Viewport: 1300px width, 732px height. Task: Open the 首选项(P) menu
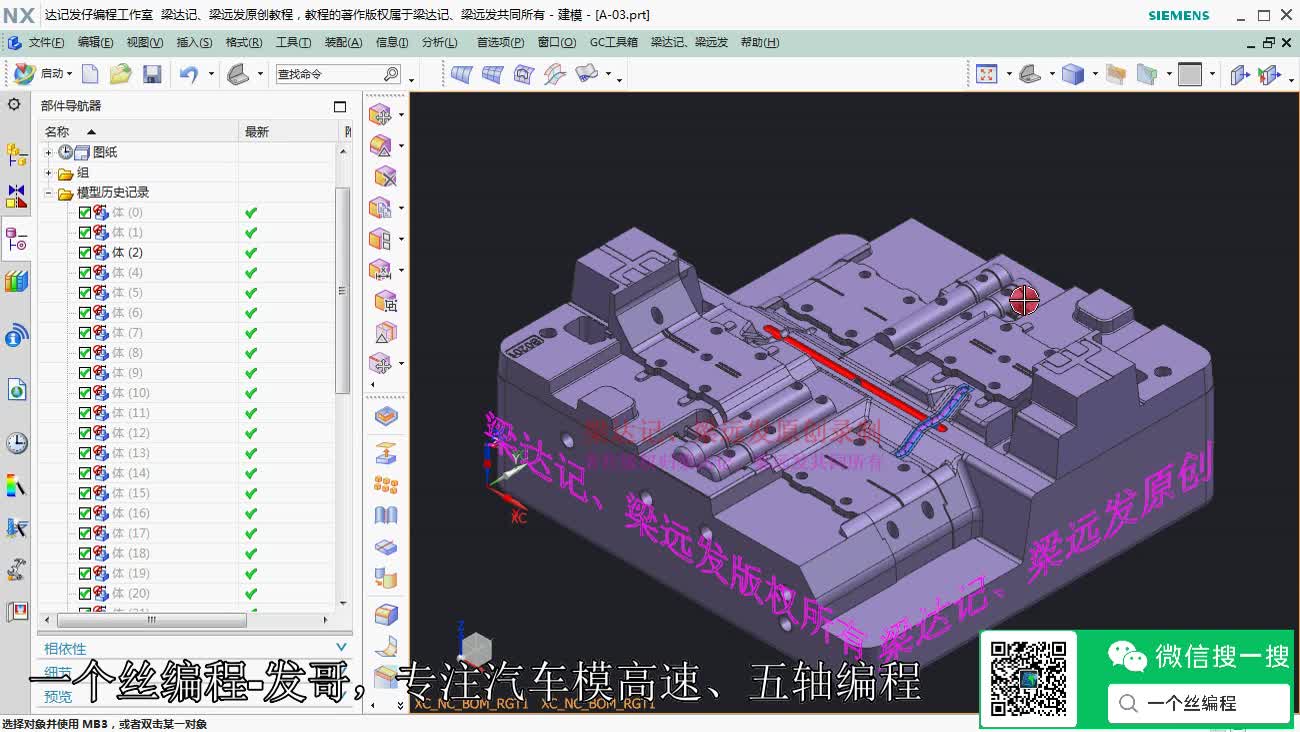click(500, 42)
